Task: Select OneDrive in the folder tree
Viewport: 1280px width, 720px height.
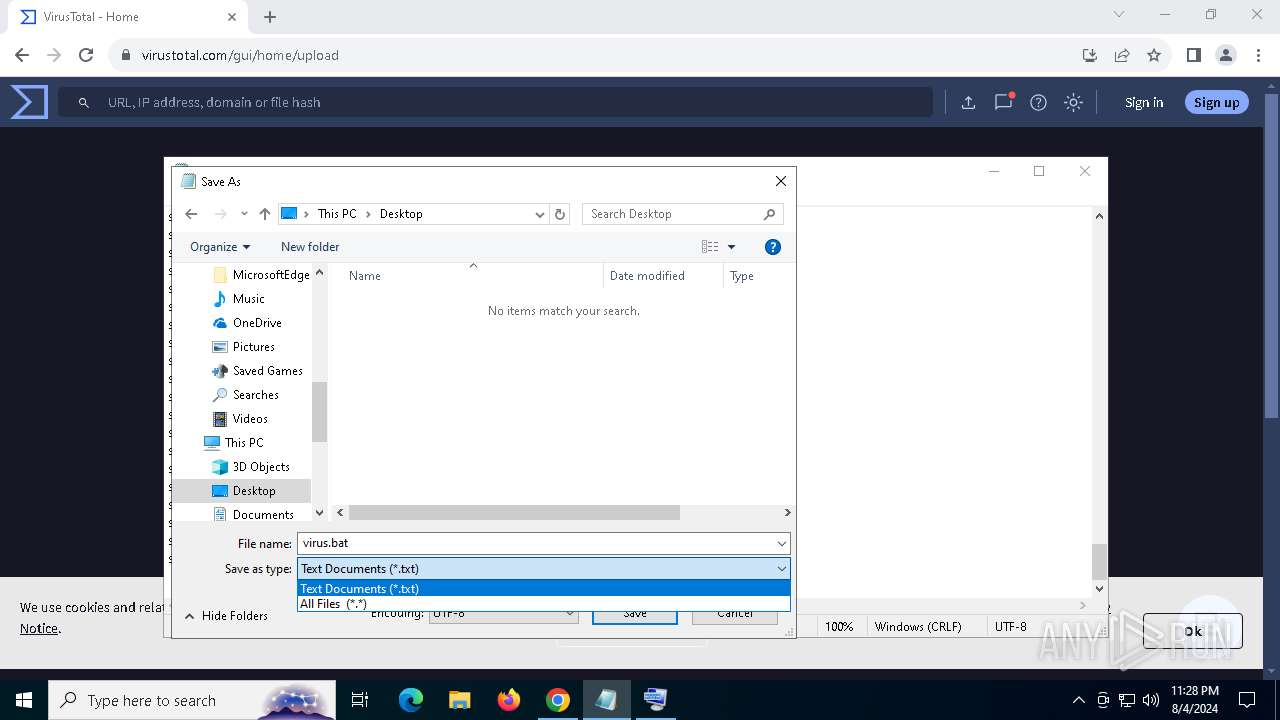Action: click(x=257, y=323)
